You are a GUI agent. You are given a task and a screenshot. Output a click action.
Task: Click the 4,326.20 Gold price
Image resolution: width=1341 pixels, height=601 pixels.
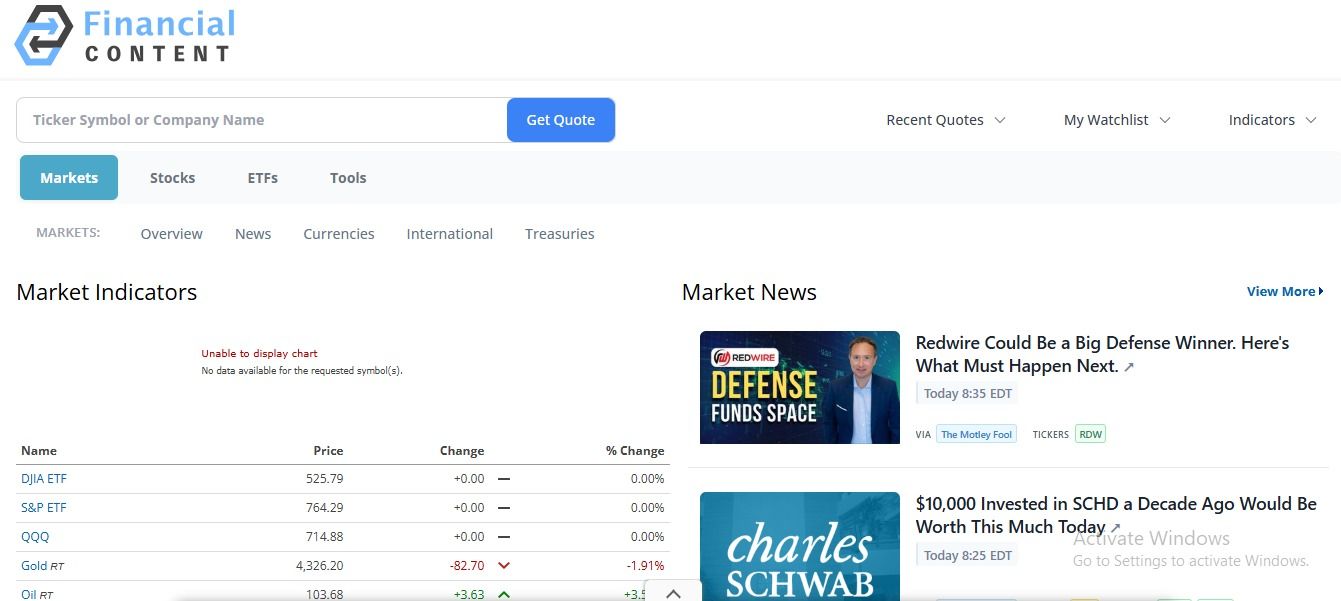(320, 566)
